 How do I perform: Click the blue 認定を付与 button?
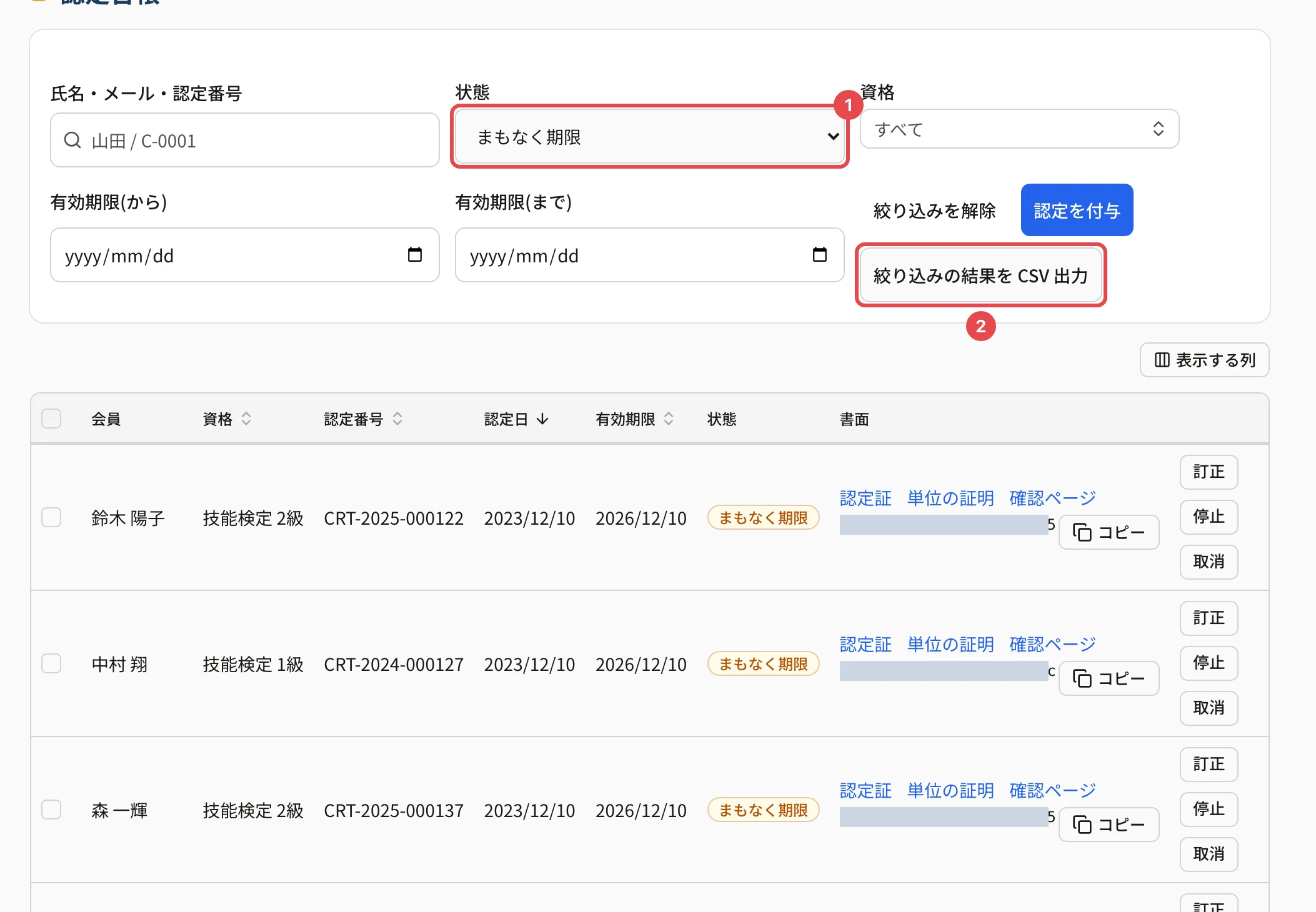coord(1077,210)
